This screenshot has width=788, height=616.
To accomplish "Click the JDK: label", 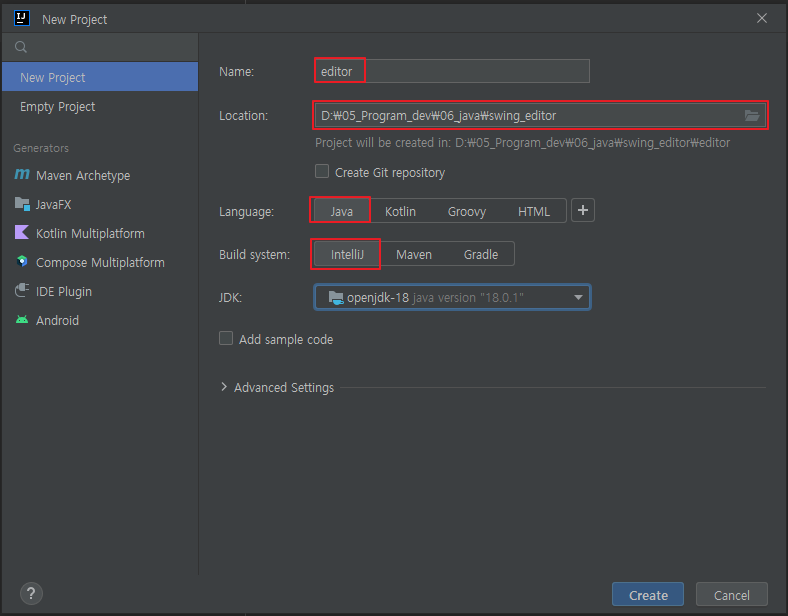I will (230, 297).
